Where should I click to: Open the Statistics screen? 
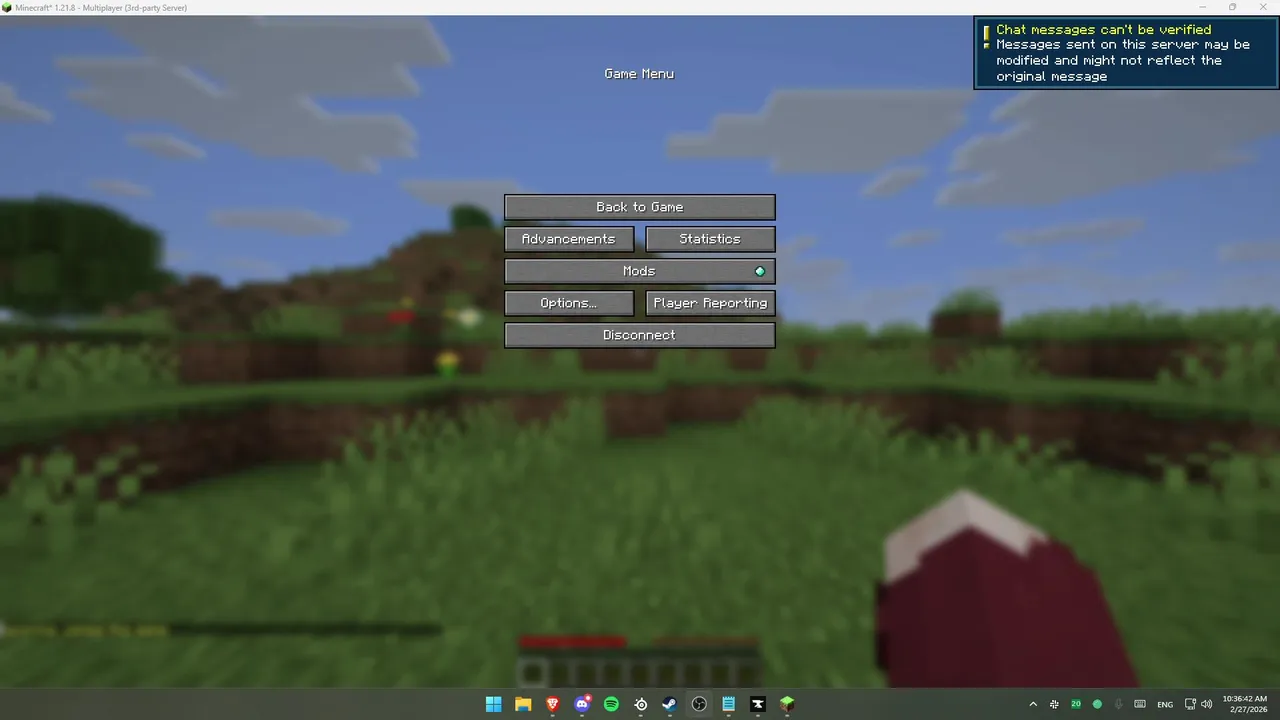click(710, 239)
